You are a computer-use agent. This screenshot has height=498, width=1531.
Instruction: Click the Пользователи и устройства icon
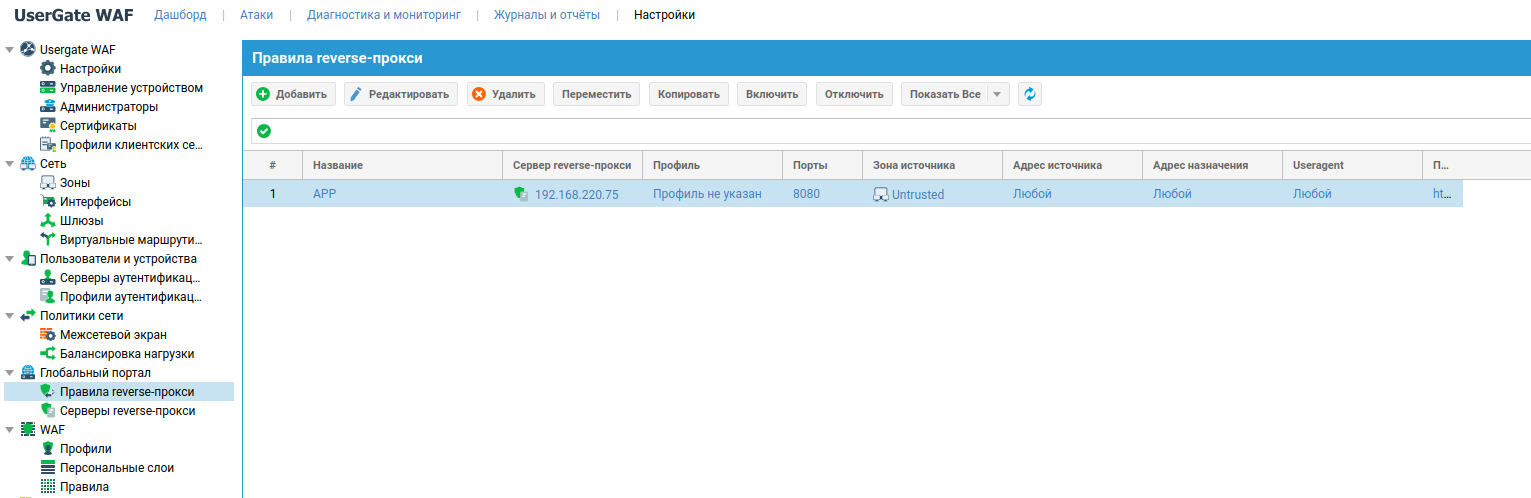28,259
